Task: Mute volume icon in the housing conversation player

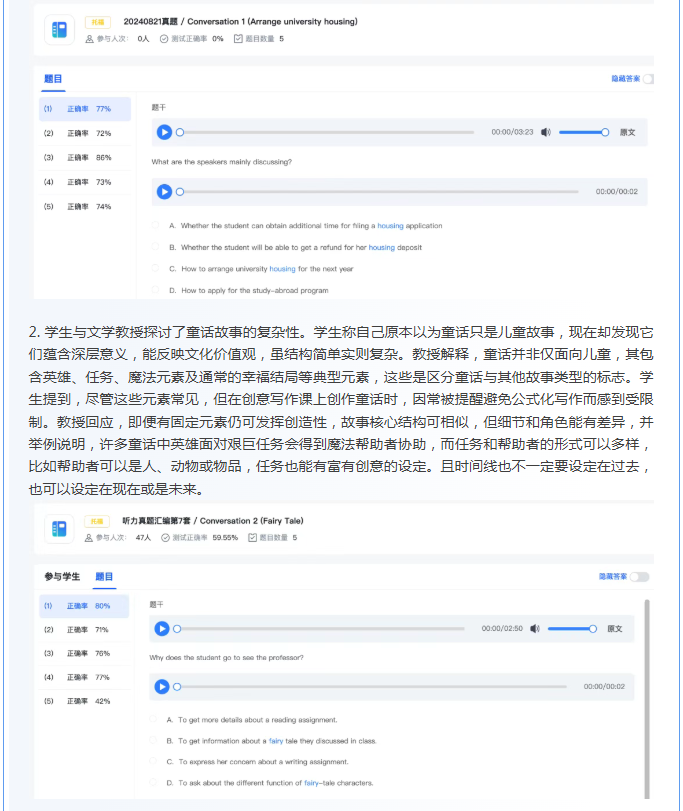Action: pos(545,132)
